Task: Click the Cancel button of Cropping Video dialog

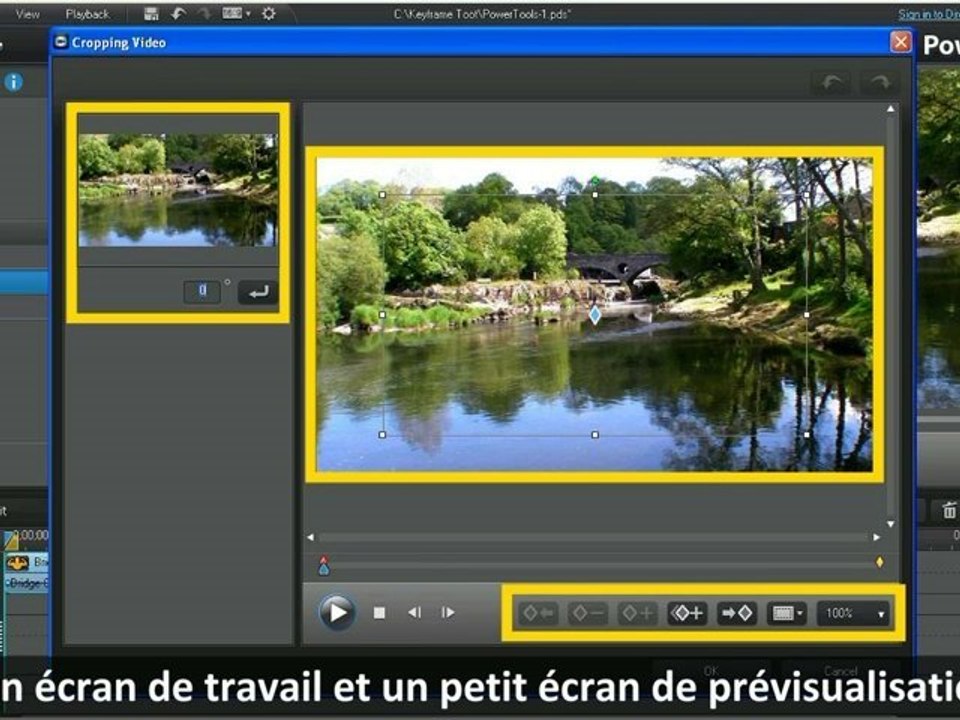Action: 841,671
